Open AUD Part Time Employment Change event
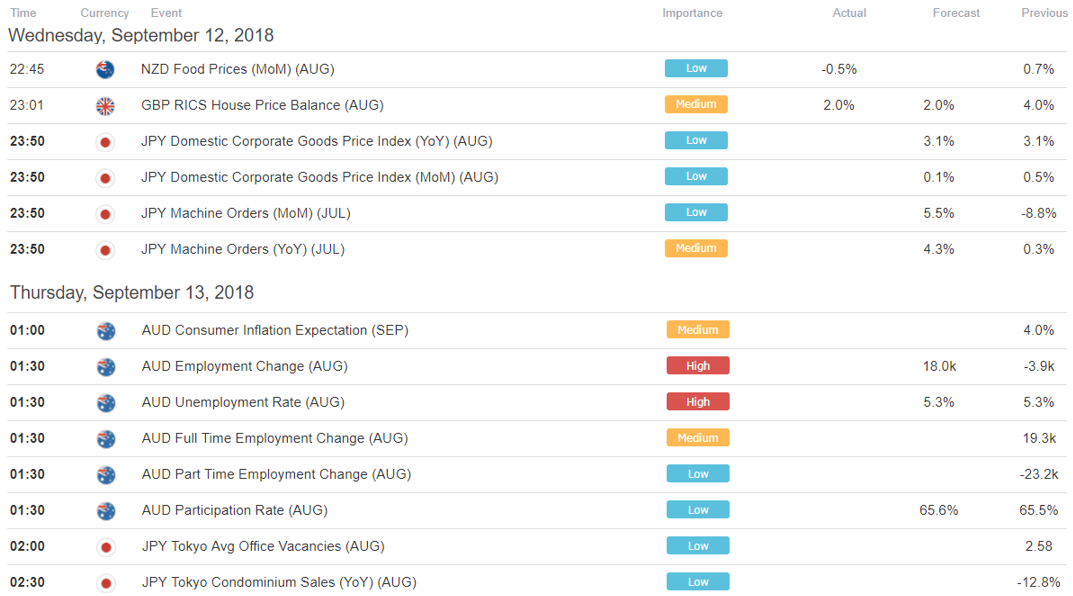Screen dimensions: 1073x596 pyautogui.click(x=276, y=474)
